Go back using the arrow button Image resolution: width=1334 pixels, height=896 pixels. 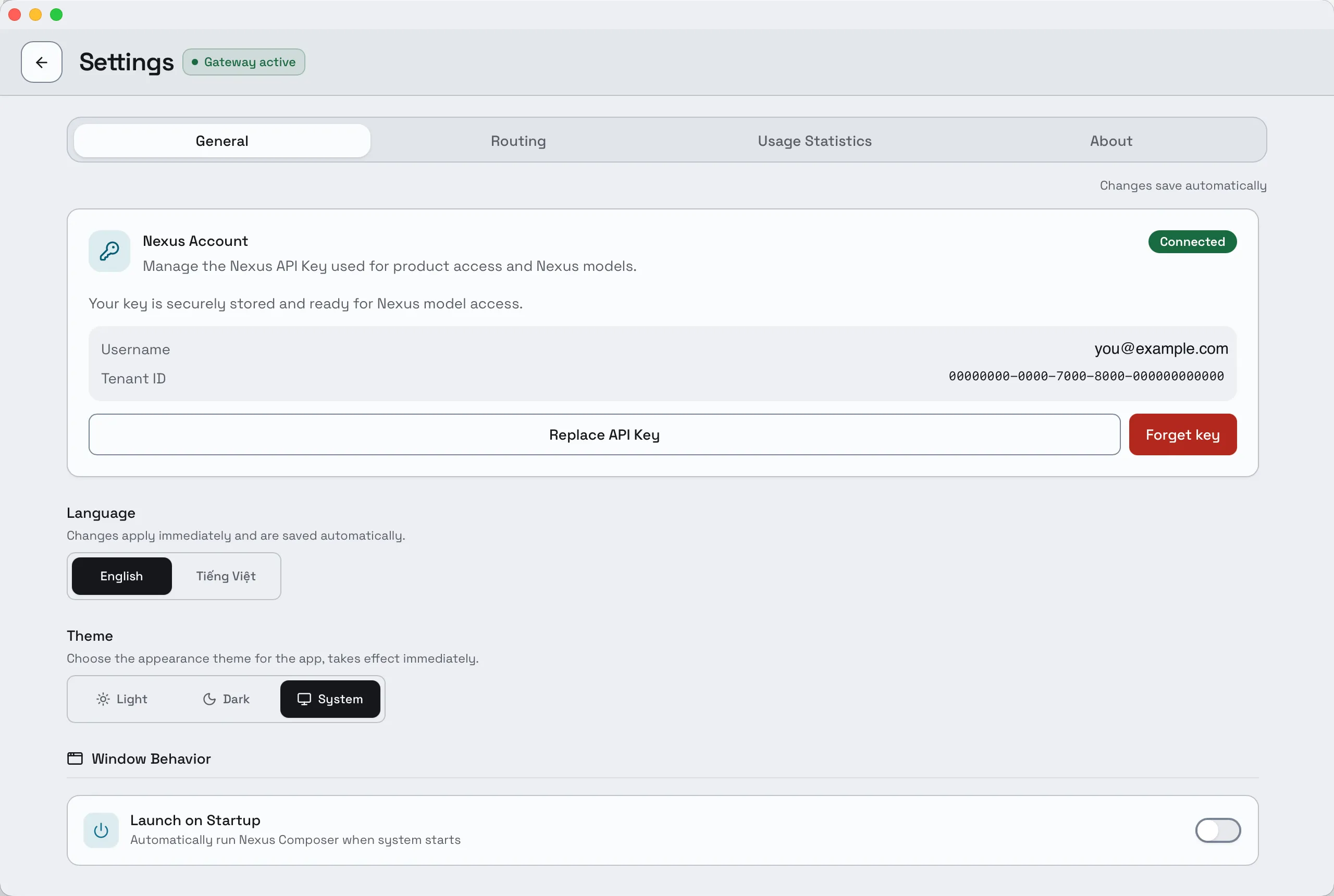pos(42,61)
